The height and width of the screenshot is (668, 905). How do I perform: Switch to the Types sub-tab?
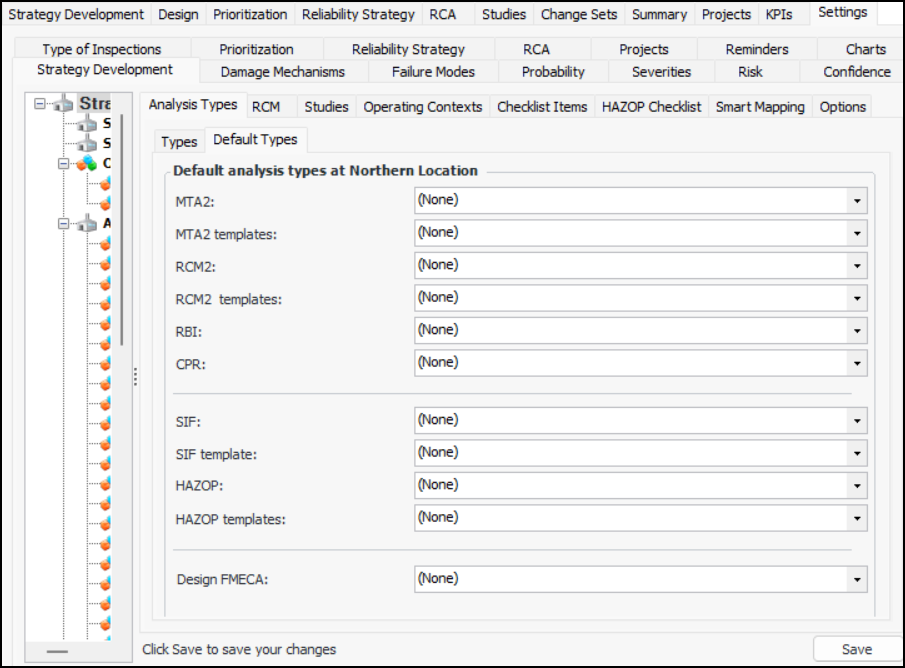179,142
